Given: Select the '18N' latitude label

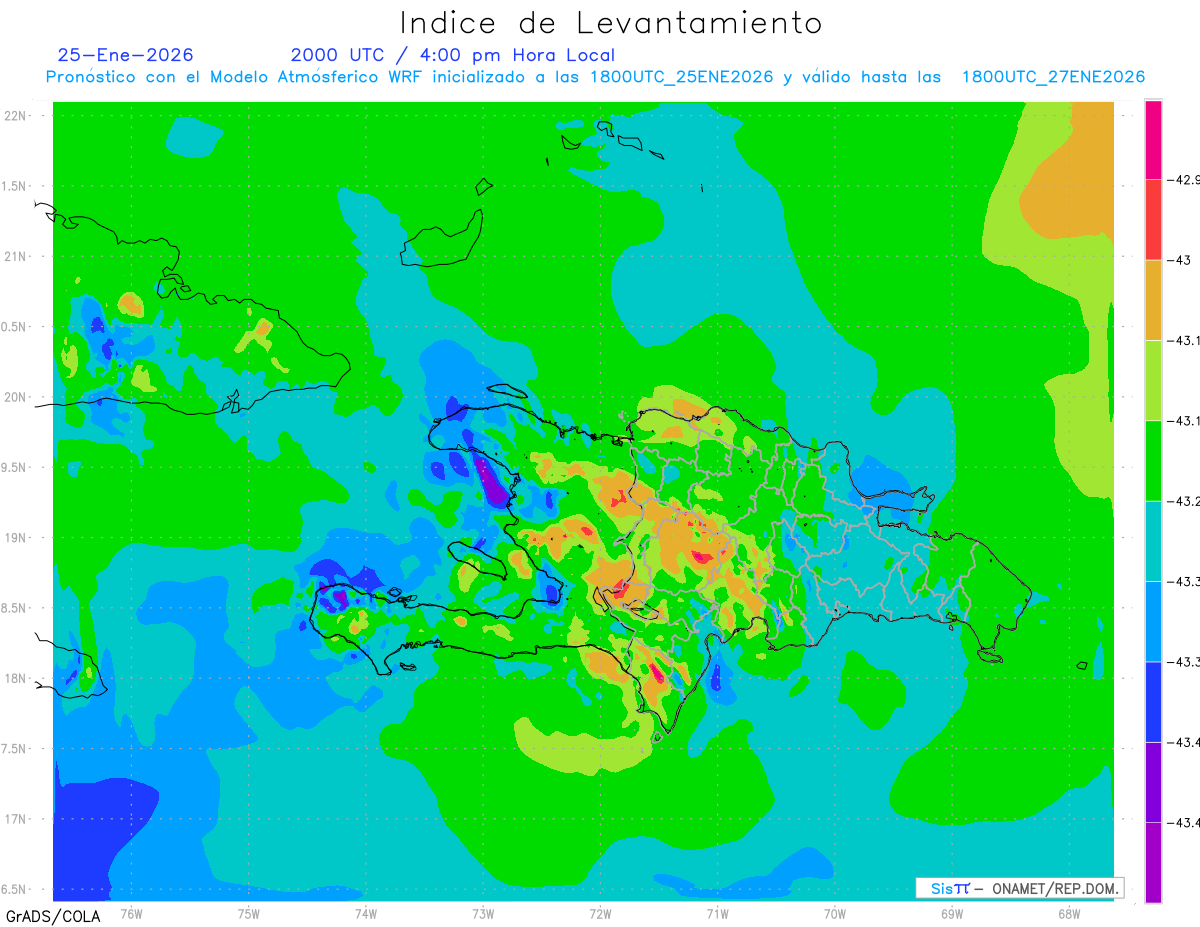Looking at the screenshot, I should (x=16, y=678).
